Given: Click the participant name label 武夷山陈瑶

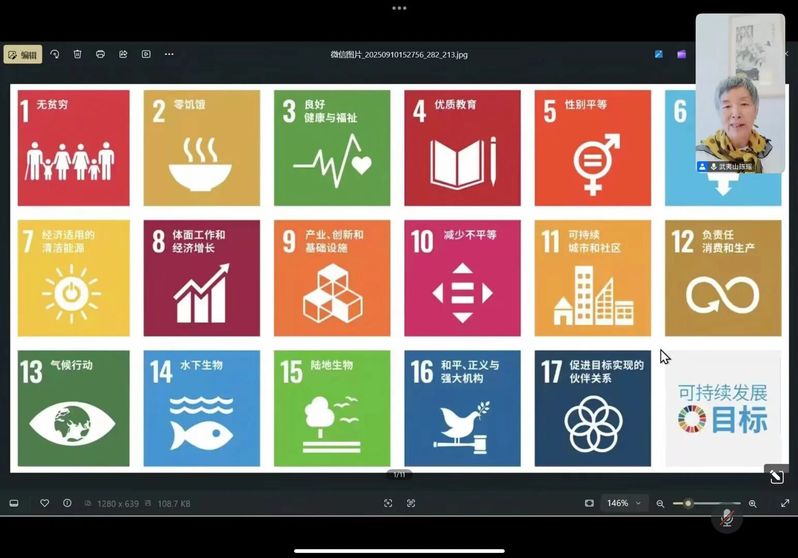Looking at the screenshot, I should point(734,166).
